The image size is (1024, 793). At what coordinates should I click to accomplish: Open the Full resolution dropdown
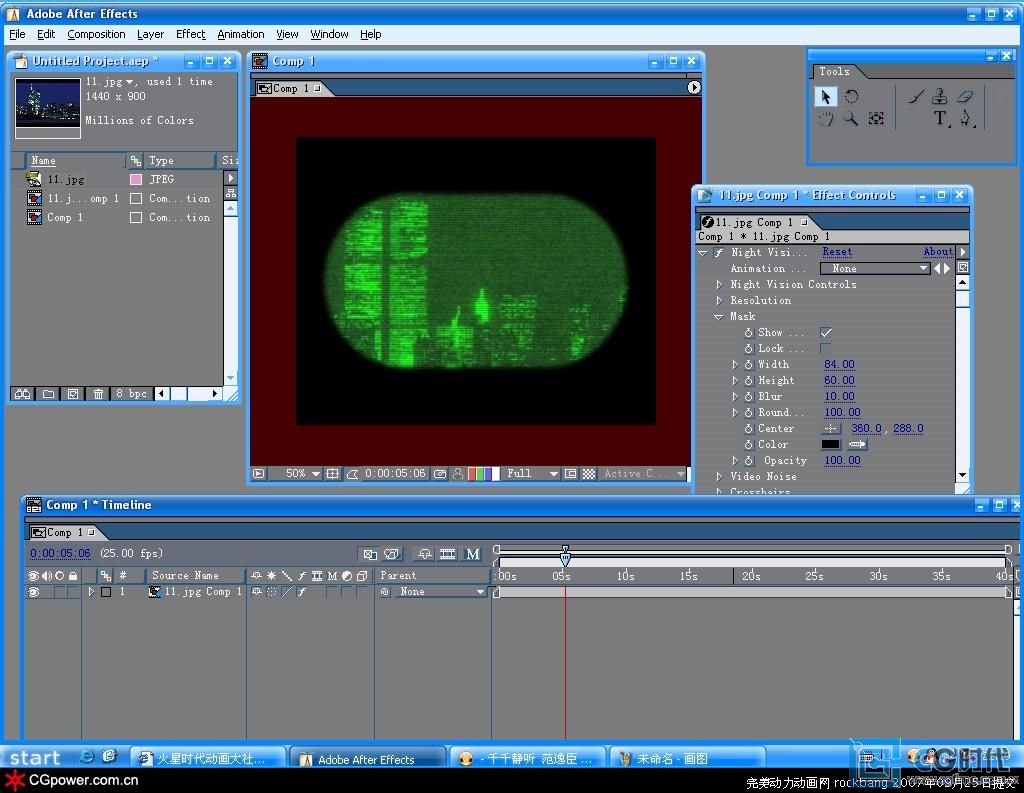(532, 474)
